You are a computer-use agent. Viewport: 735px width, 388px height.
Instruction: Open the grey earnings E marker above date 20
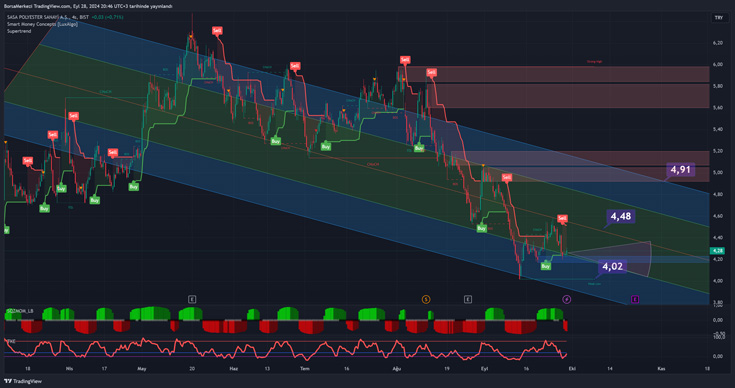pyautogui.click(x=192, y=299)
